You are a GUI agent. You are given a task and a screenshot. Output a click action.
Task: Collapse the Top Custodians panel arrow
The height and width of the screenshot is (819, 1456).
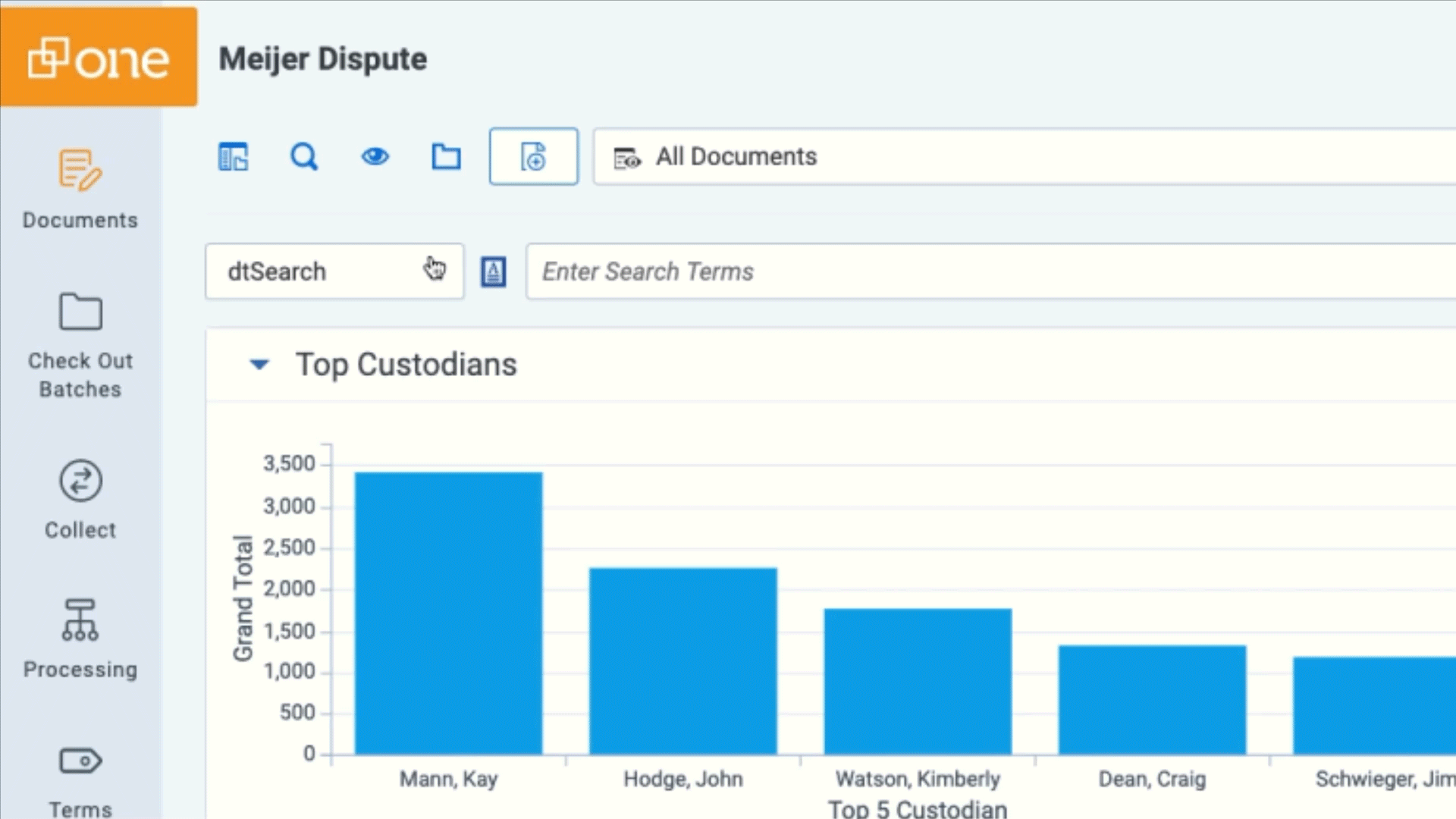[x=259, y=365]
